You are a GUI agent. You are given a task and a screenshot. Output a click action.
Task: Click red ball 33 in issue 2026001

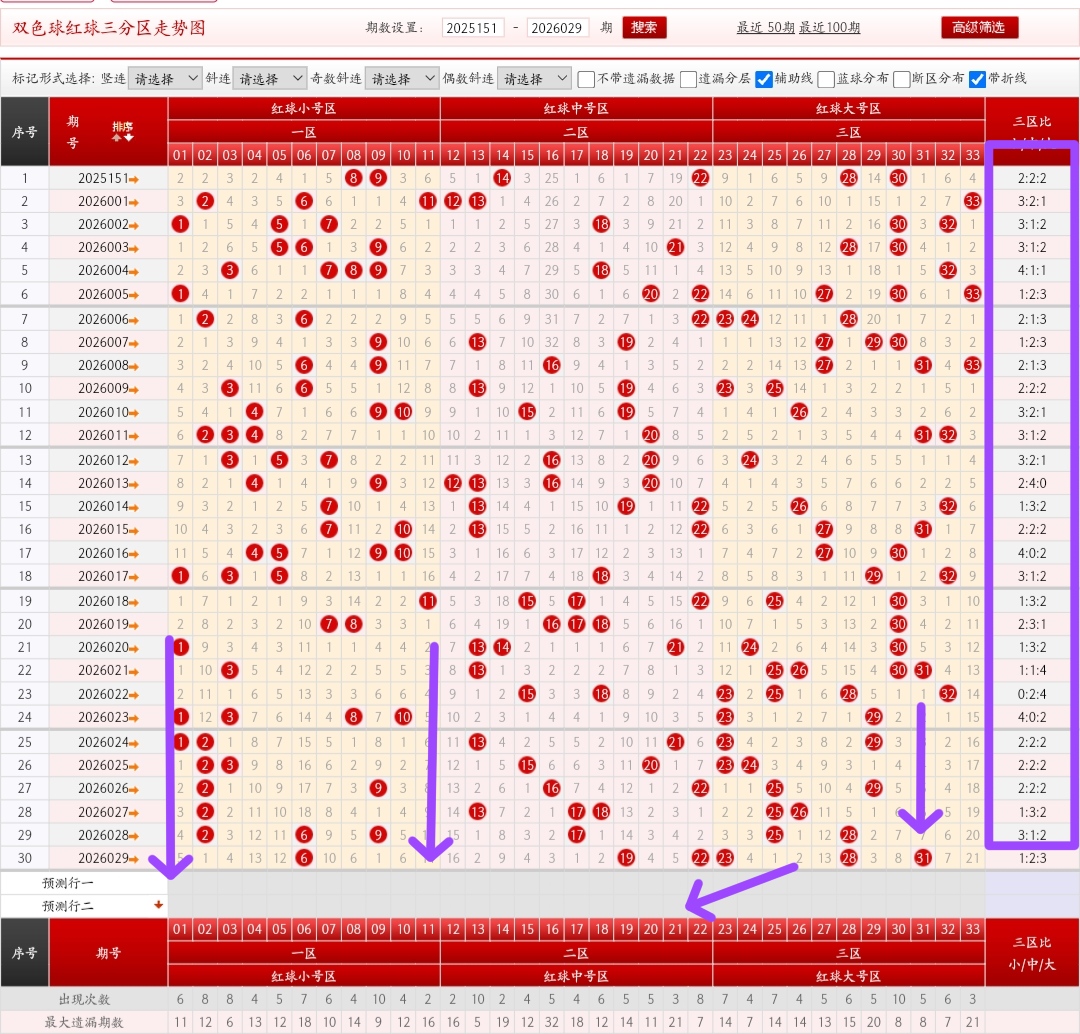973,201
